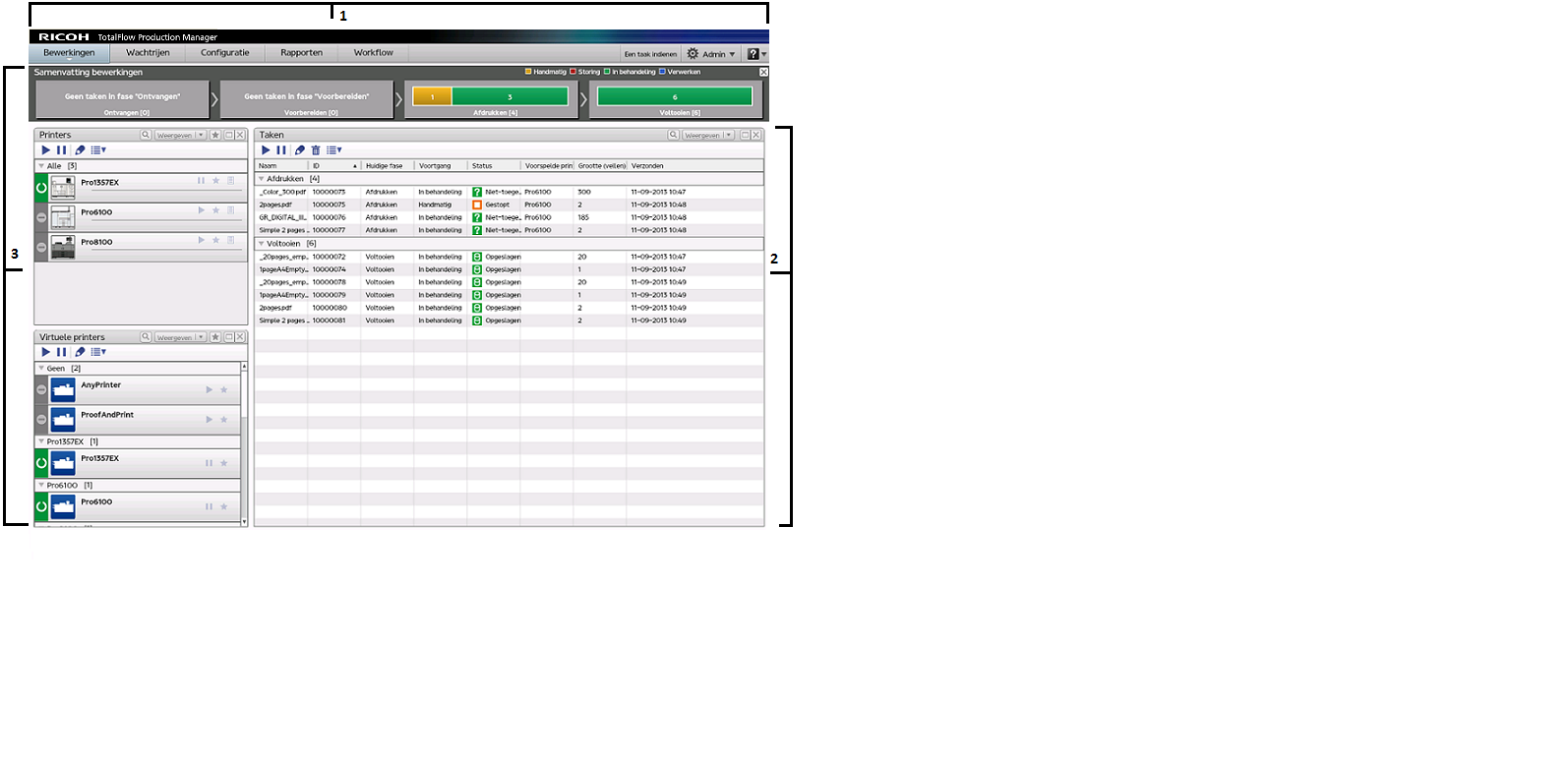Maximize the Printers panel
1568x761 pixels.
[228, 135]
